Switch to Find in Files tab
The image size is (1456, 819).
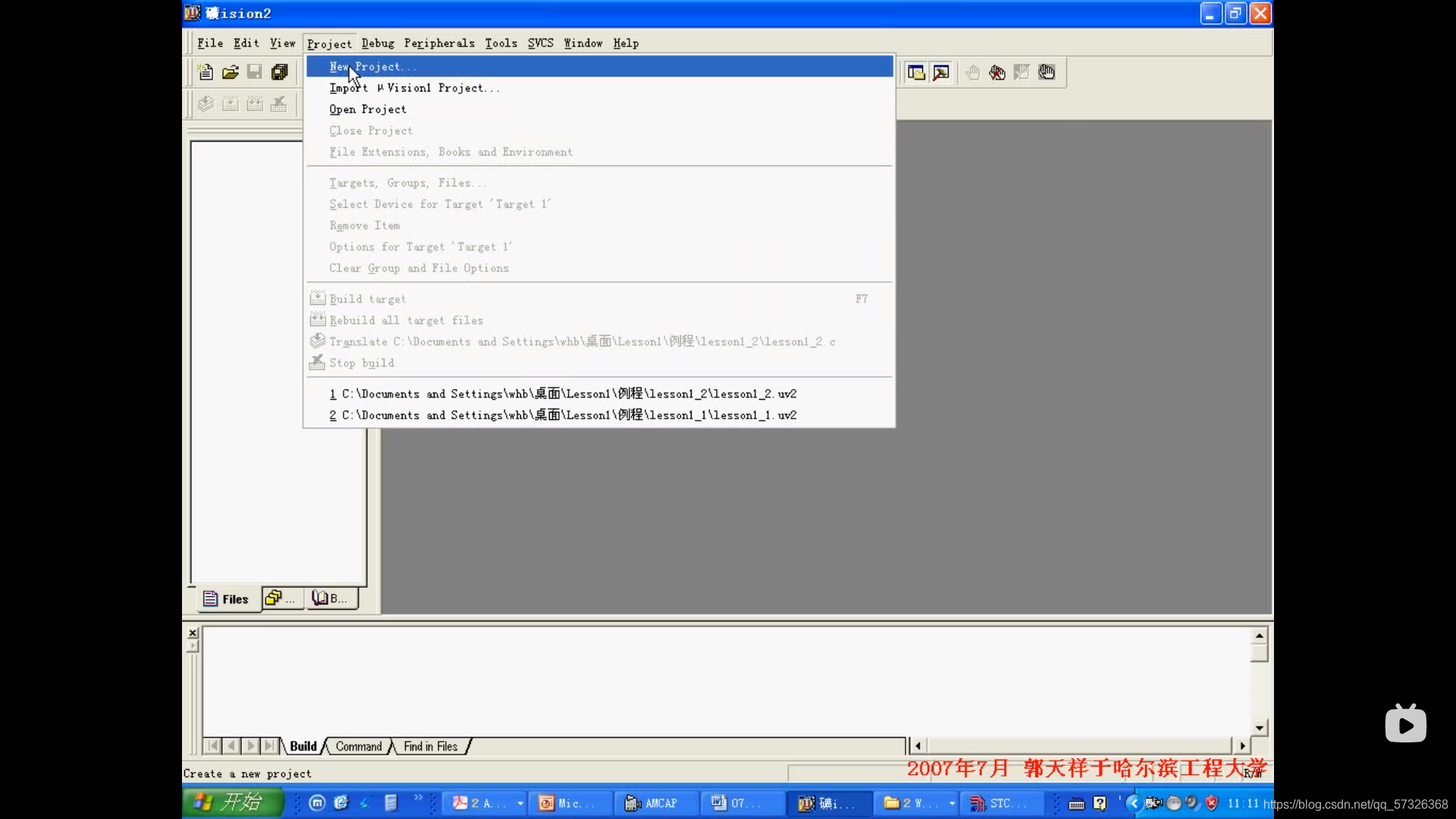coord(430,746)
